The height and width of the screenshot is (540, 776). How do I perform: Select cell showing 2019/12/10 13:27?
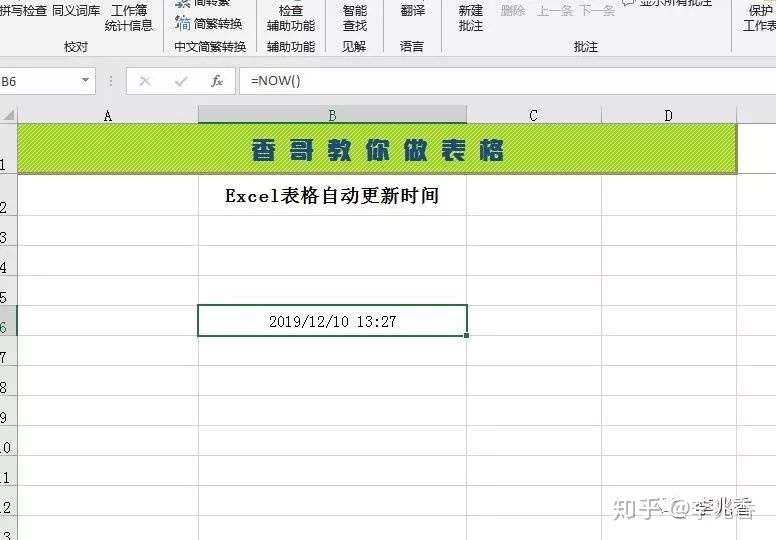tap(332, 321)
